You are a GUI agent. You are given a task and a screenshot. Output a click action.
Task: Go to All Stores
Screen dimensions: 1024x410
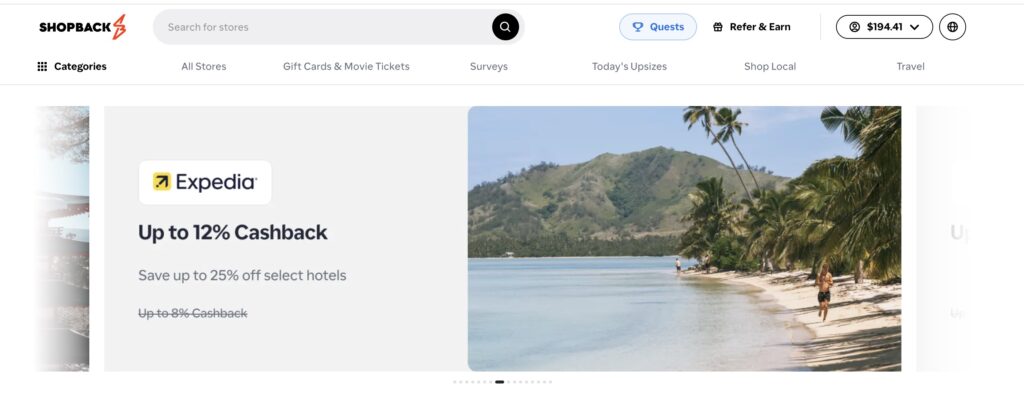click(204, 67)
